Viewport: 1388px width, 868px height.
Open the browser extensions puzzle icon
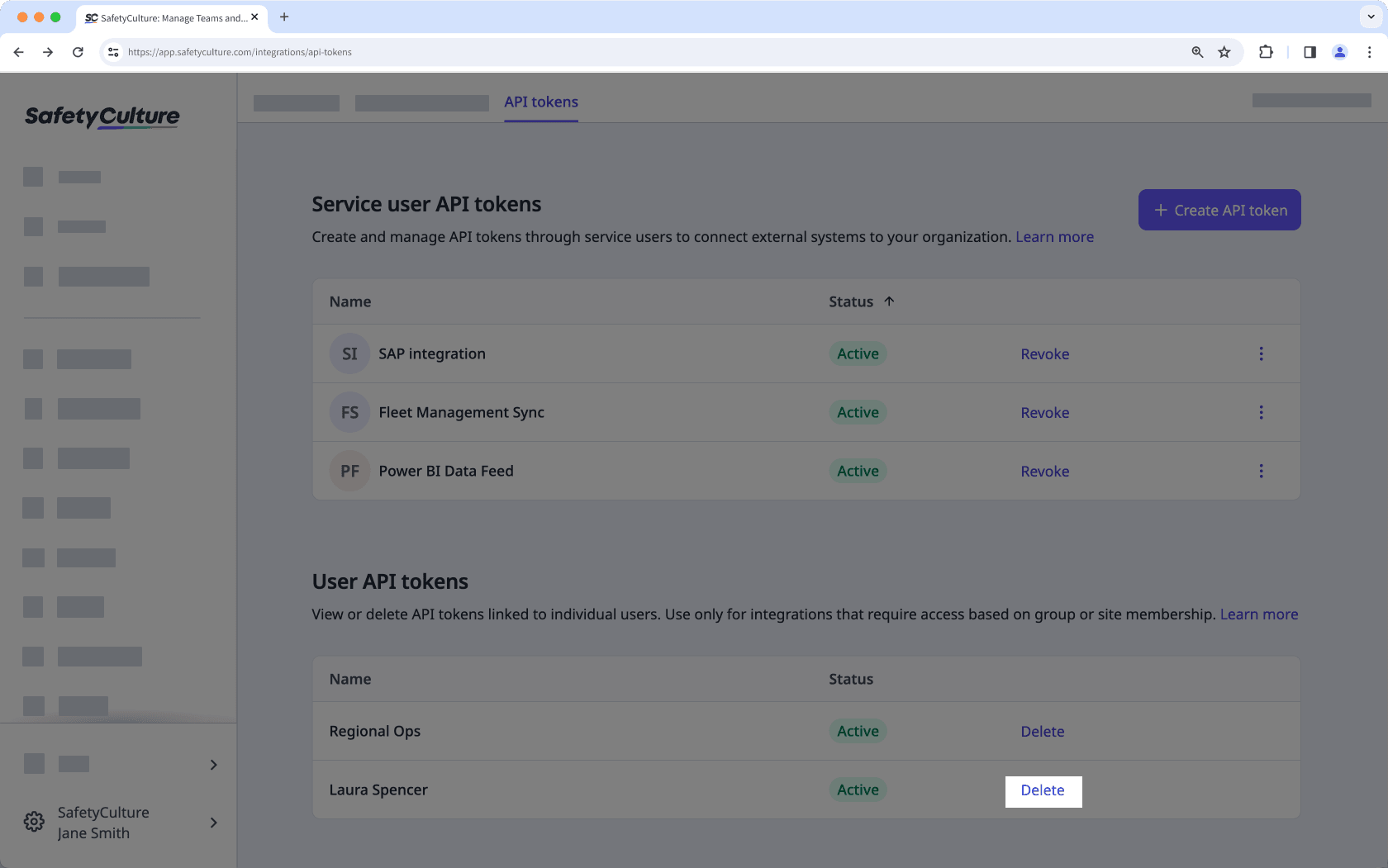(x=1266, y=52)
